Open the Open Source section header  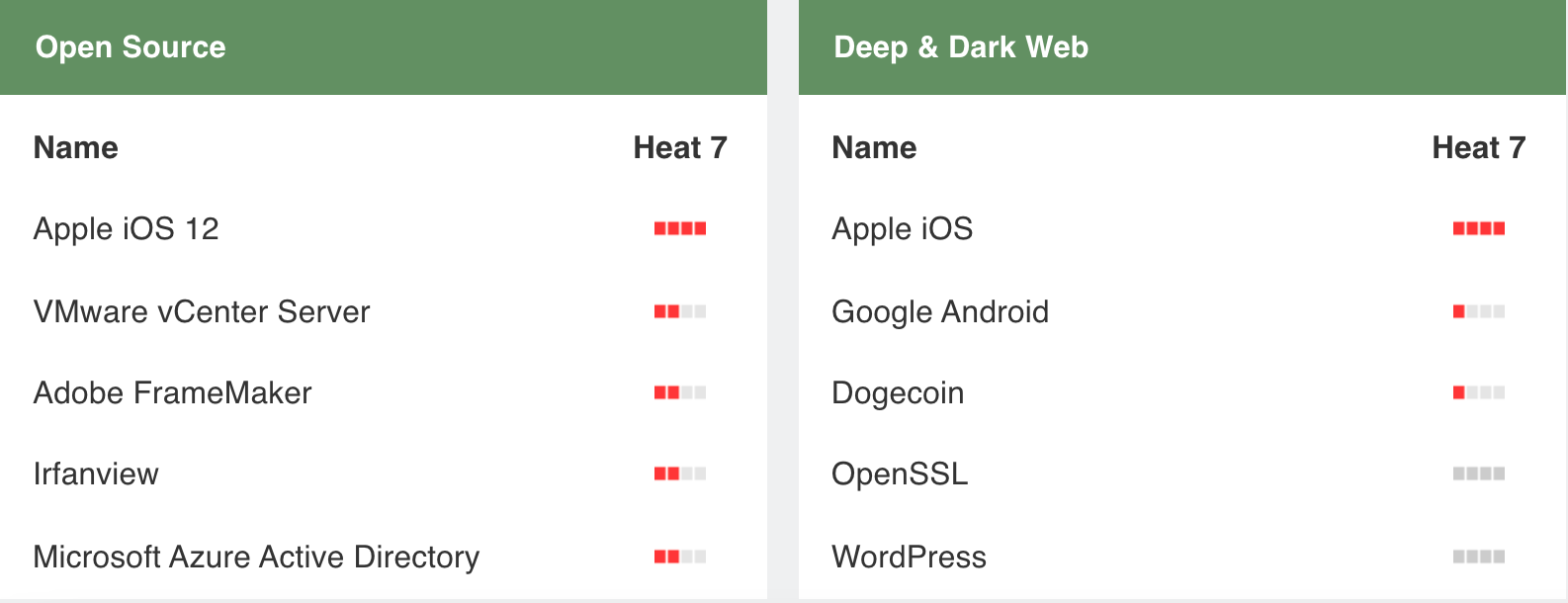click(131, 45)
